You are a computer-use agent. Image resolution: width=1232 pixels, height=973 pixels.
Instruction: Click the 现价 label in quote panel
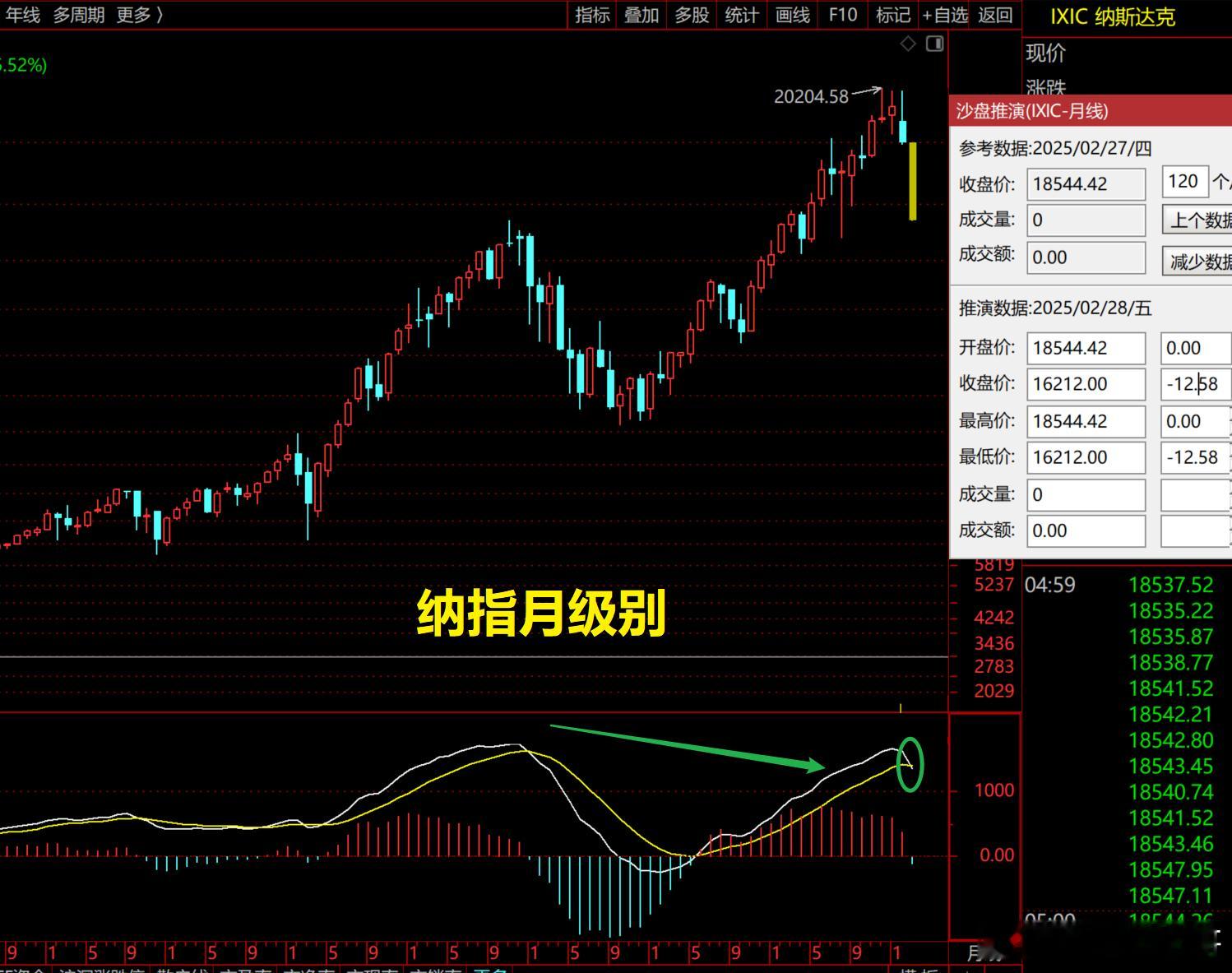pos(1045,53)
